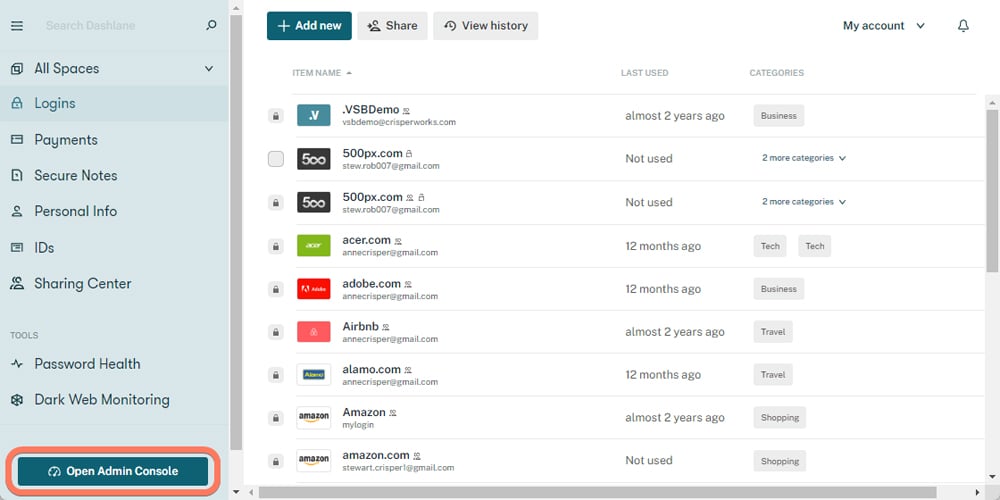The width and height of the screenshot is (1000, 500).
Task: Open notifications bell icon
Action: [x=963, y=26]
